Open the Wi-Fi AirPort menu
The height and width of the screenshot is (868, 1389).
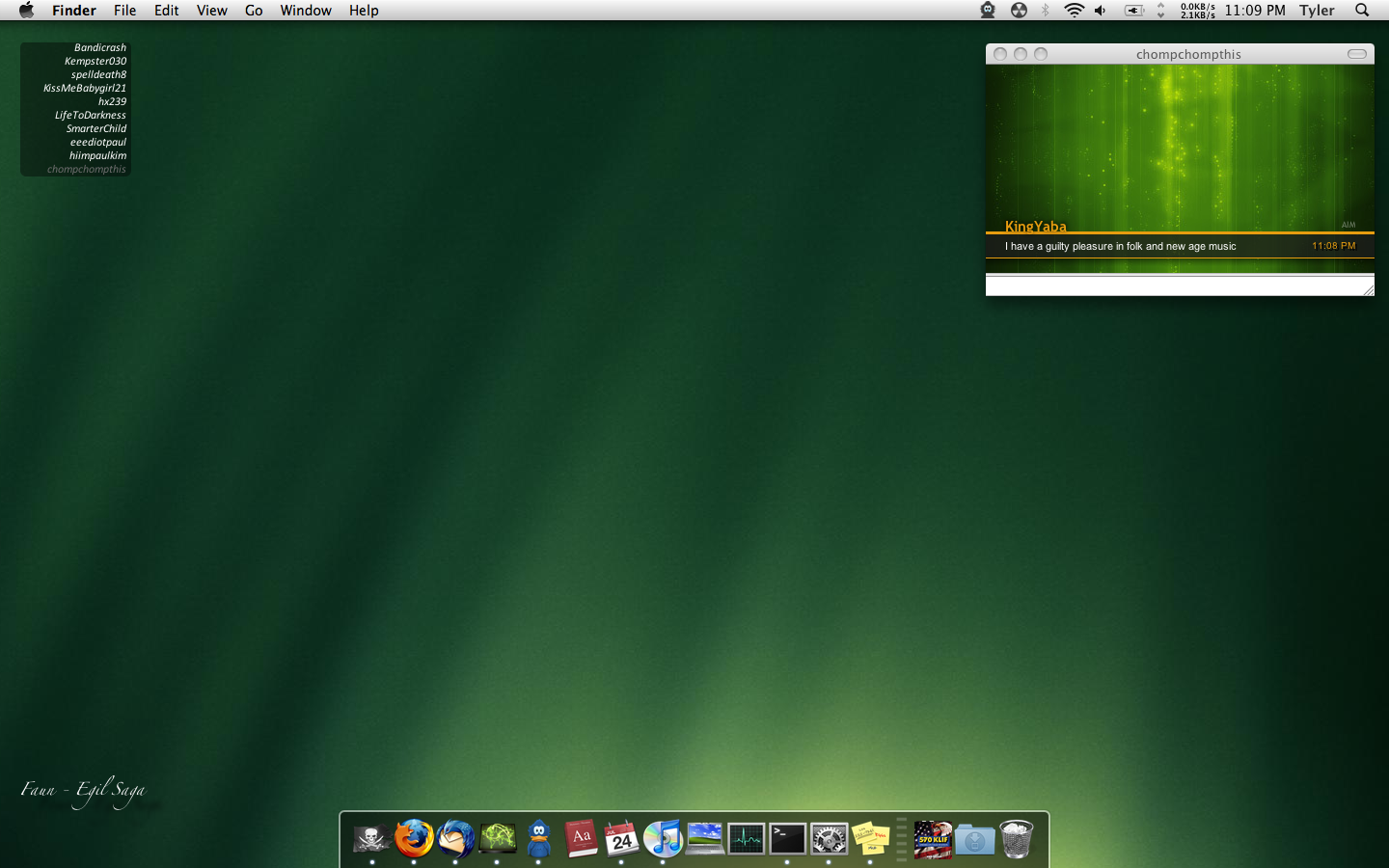click(1074, 10)
